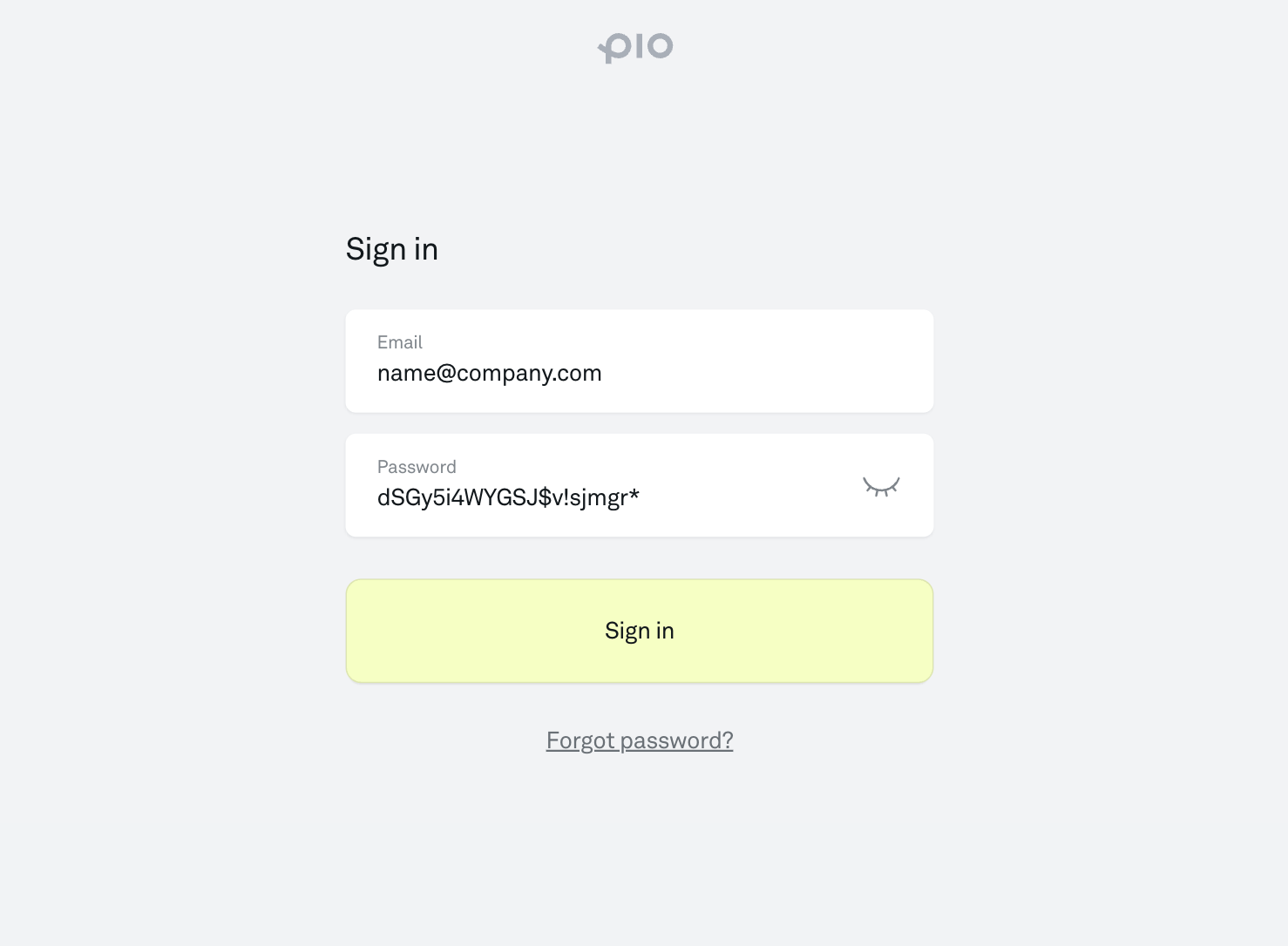Toggle password visibility with the eye icon

(x=880, y=486)
